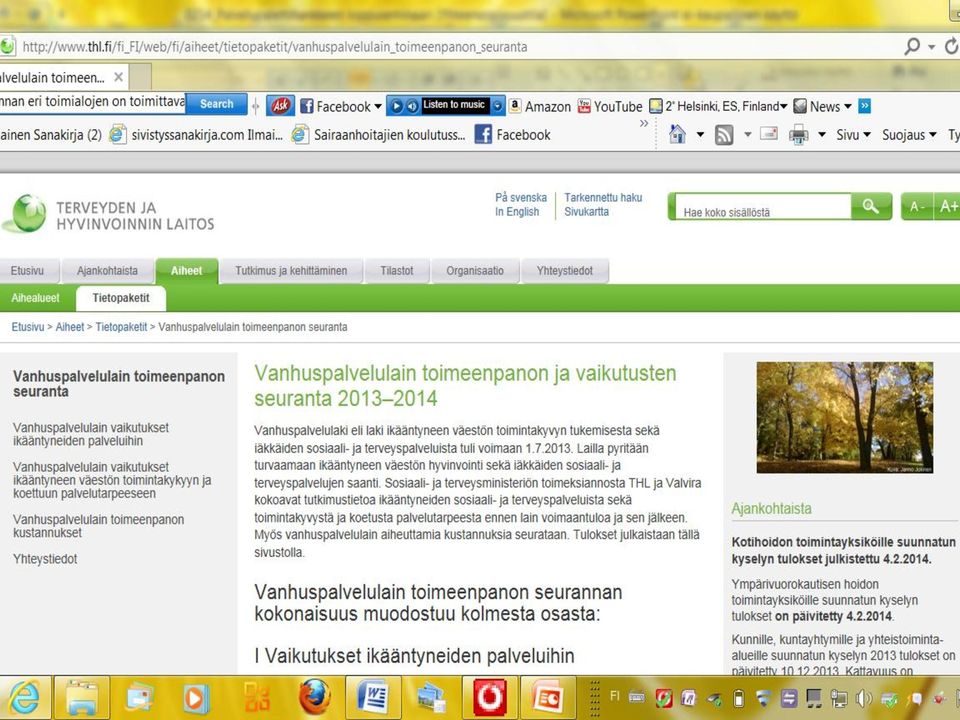The width and height of the screenshot is (960, 720).
Task: Click the green site search magnifier button
Action: pos(871,206)
